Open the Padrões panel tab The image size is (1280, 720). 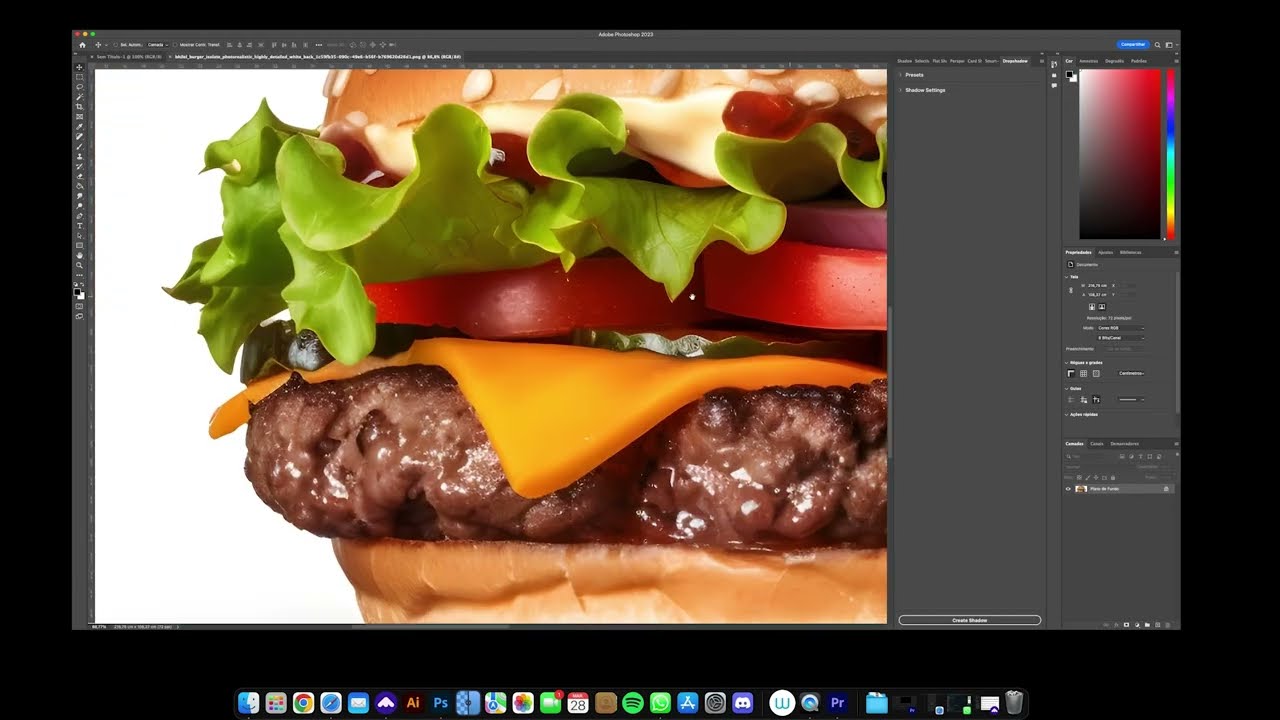pos(1139,61)
